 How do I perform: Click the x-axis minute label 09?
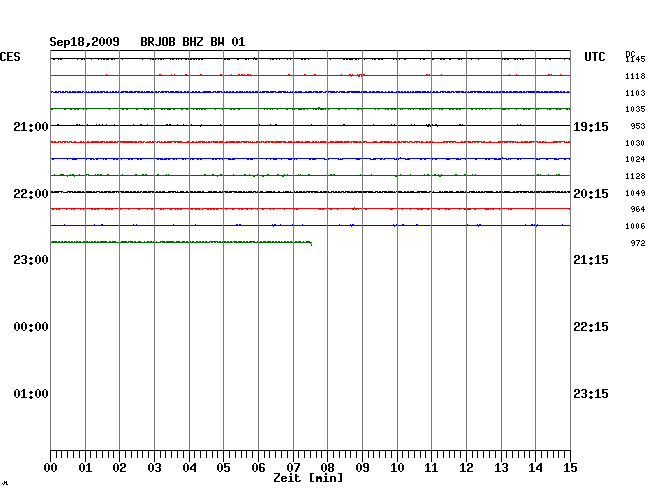tap(362, 468)
